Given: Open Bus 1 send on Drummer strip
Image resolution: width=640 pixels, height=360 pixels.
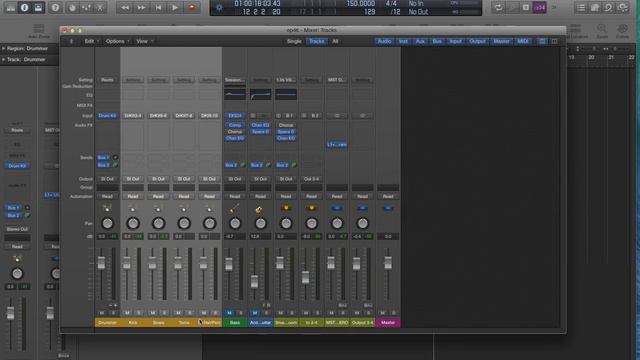Looking at the screenshot, I should click(104, 158).
